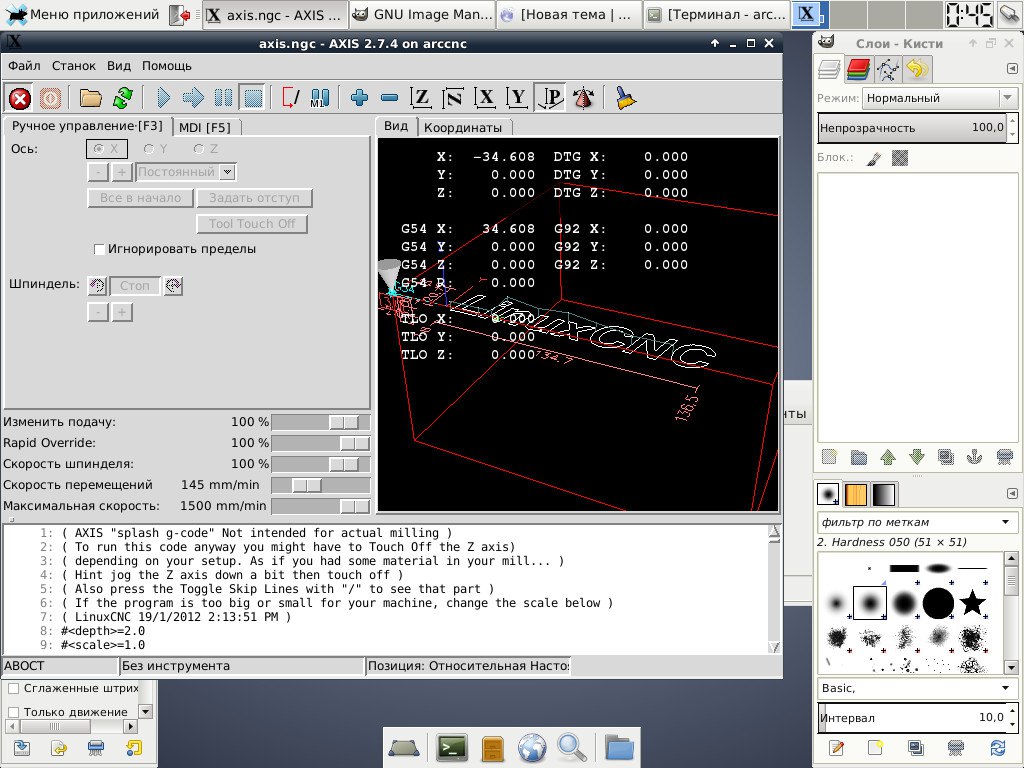Open the 'Станок' menu
This screenshot has width=1024, height=768.
pos(74,66)
